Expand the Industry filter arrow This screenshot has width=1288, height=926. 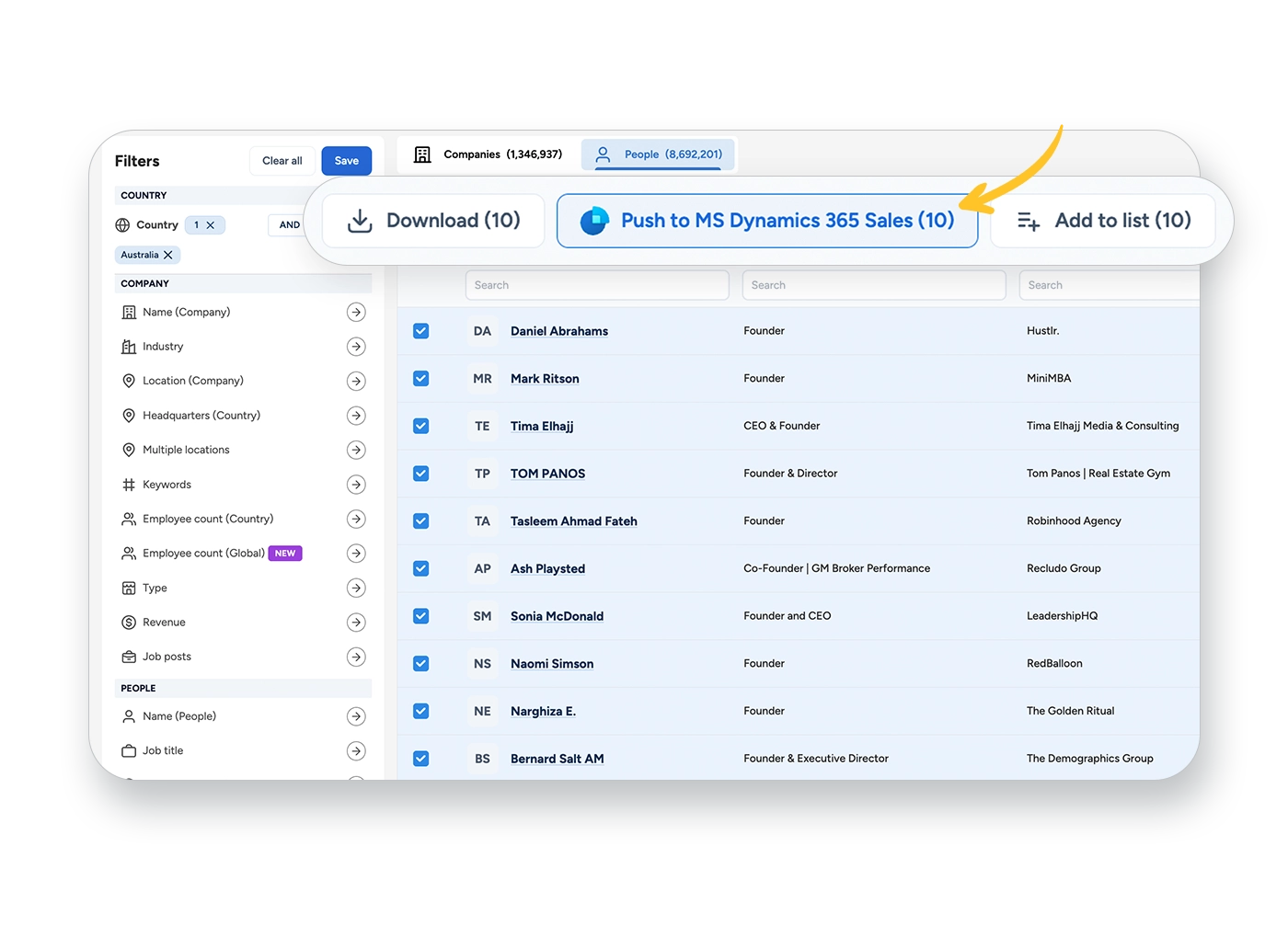pos(356,347)
